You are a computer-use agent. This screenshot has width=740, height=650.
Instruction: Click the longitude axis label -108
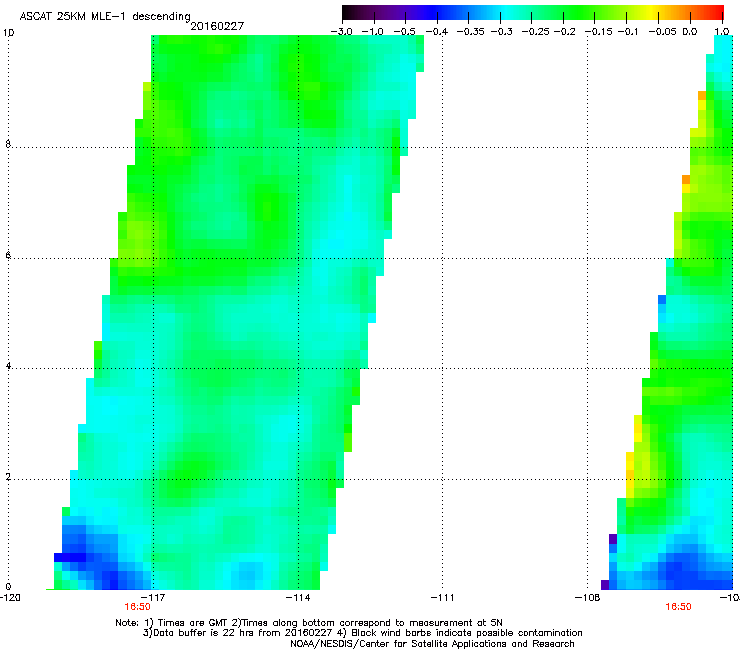(x=588, y=598)
